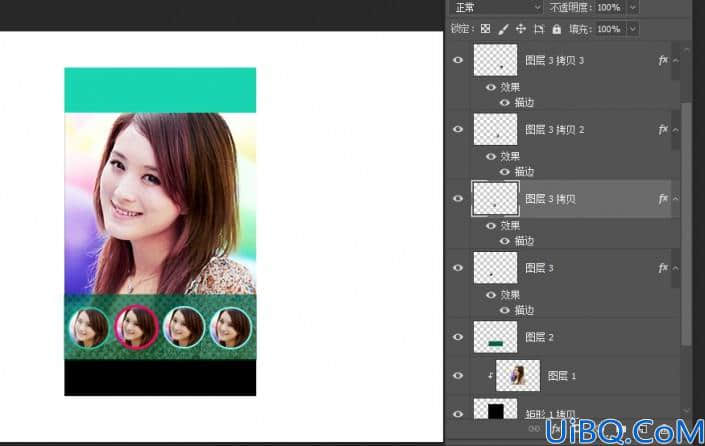Toggle 描边 visibility under 图层 3 拷贝 3
705x446 pixels.
click(504, 103)
